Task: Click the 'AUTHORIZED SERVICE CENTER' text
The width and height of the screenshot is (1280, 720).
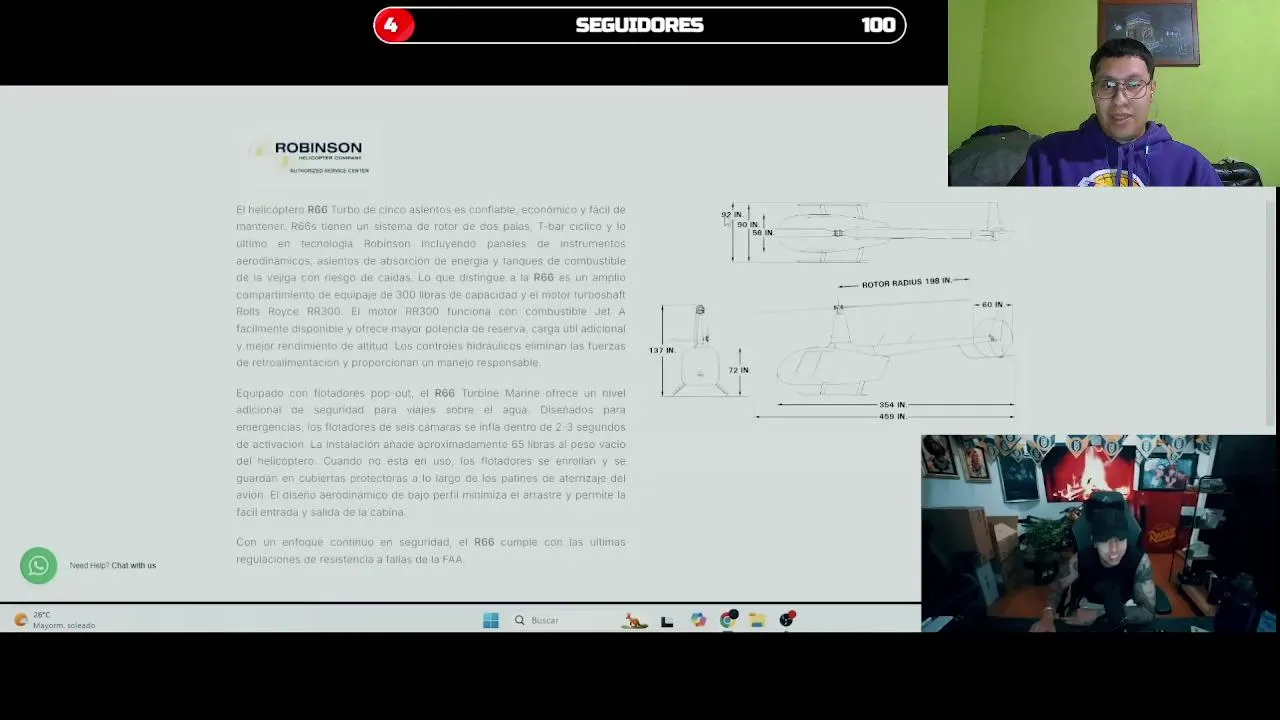Action: coord(329,171)
